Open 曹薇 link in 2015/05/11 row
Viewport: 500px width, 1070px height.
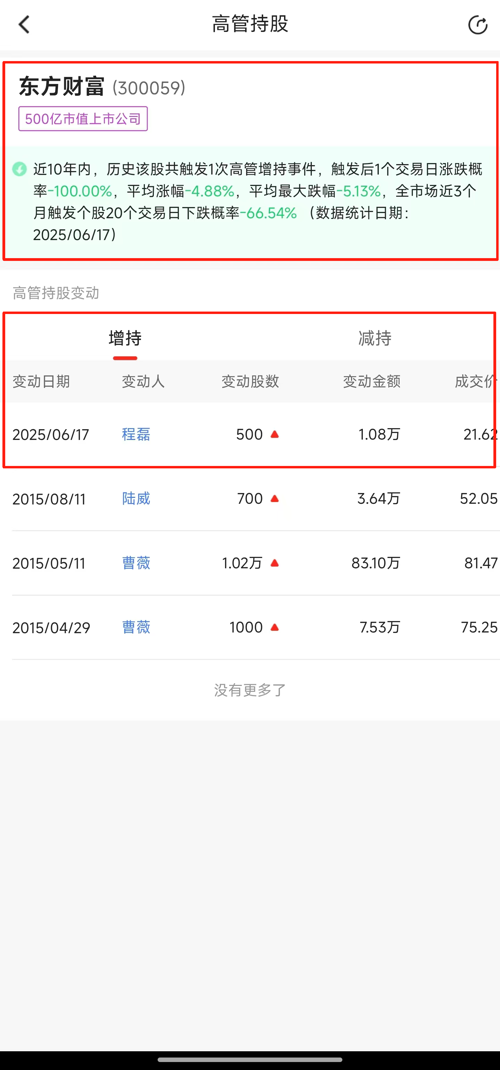[136, 563]
